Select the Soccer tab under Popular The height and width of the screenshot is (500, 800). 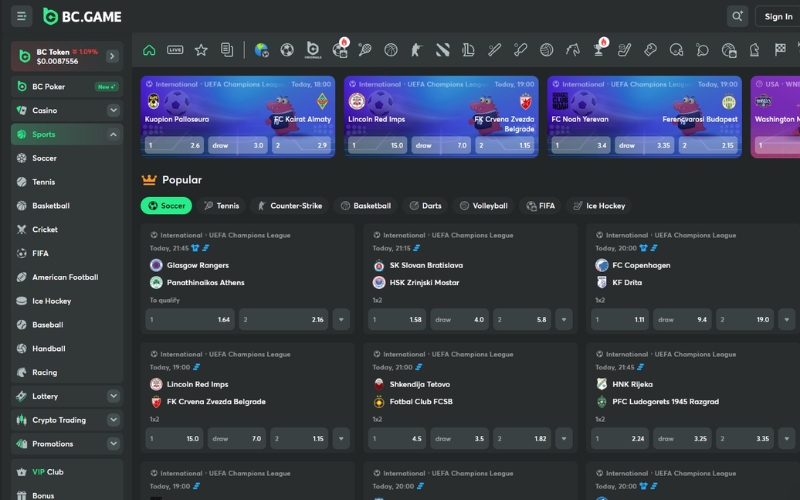coord(166,206)
